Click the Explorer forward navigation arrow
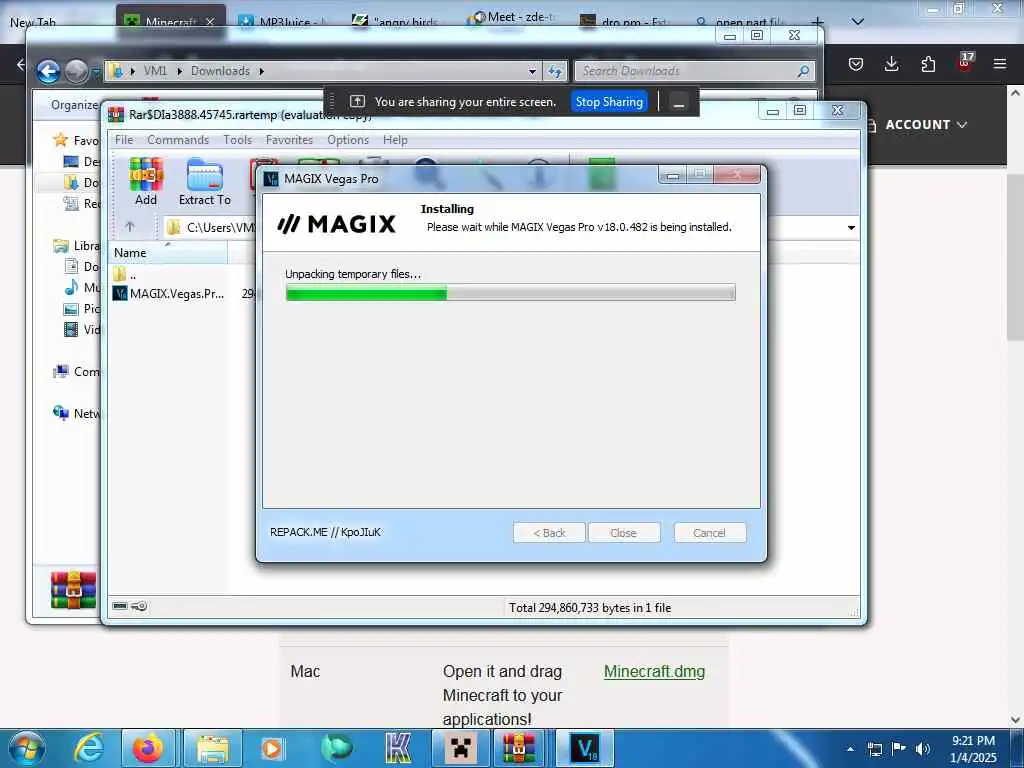Image resolution: width=1024 pixels, height=768 pixels. tap(76, 71)
